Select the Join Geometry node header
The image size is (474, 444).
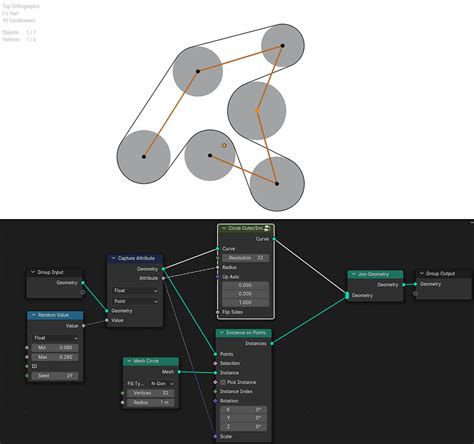(x=375, y=274)
